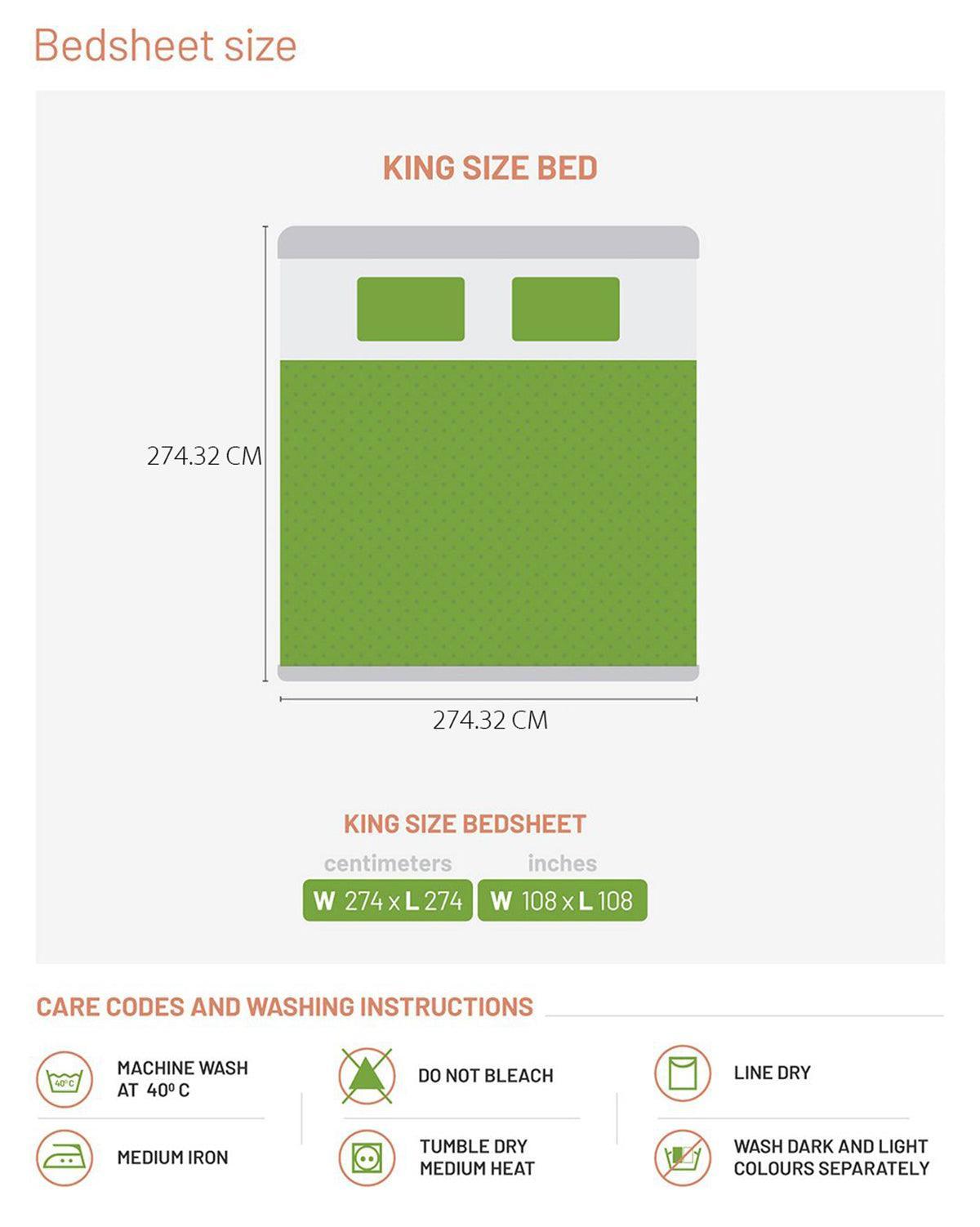
Task: Click the right green pillow
Action: 565,309
